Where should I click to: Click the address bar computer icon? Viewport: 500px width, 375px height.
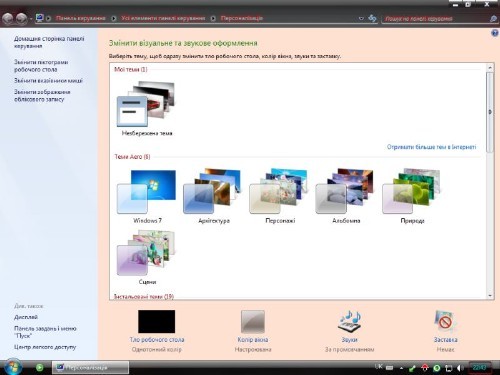[40, 18]
